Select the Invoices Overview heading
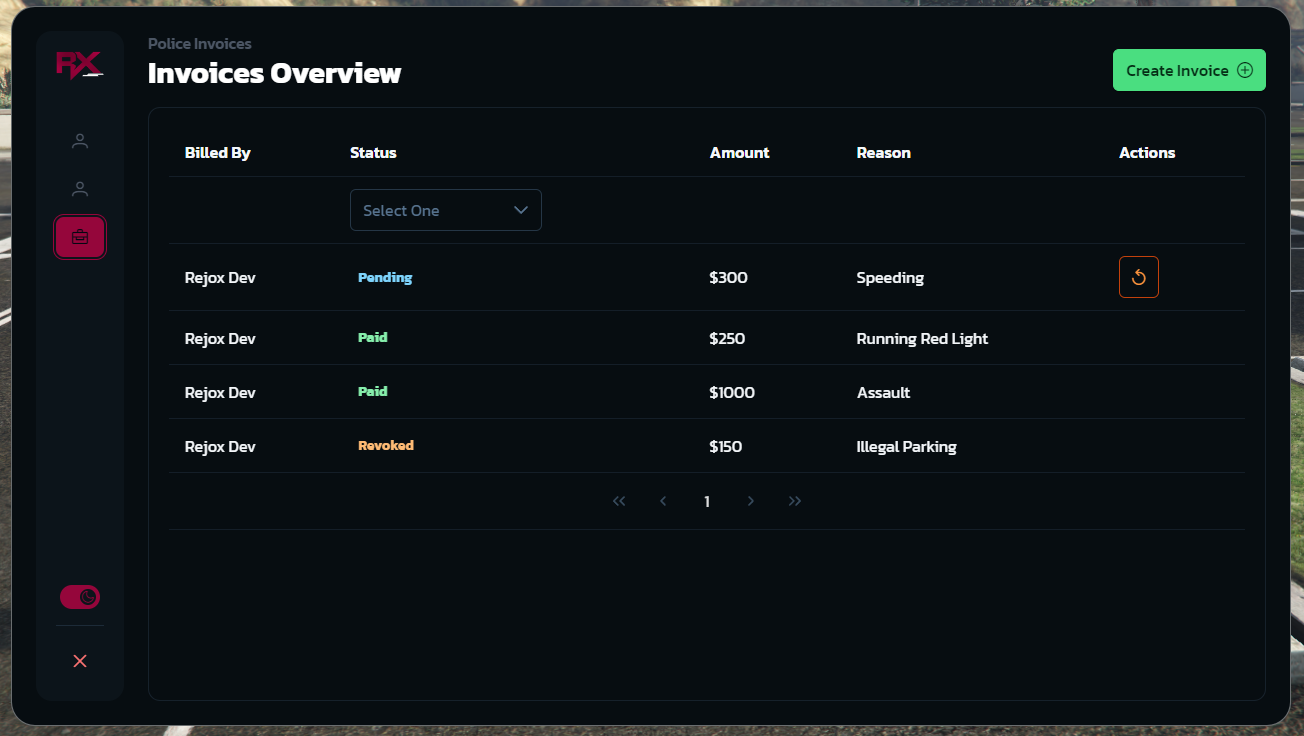 [x=274, y=72]
